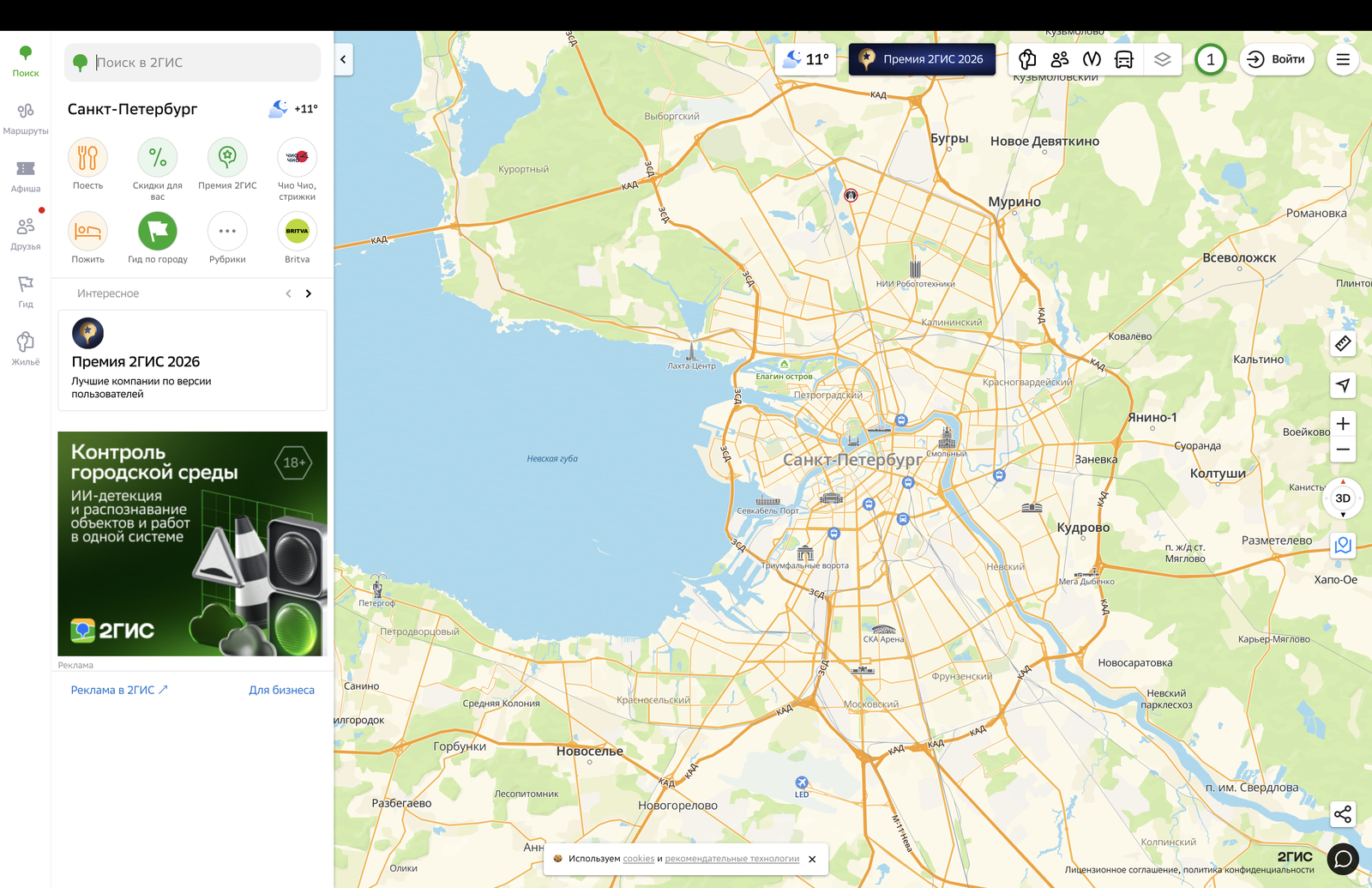The width and height of the screenshot is (1372, 888).
Task: Share the current map view
Action: [1343, 814]
